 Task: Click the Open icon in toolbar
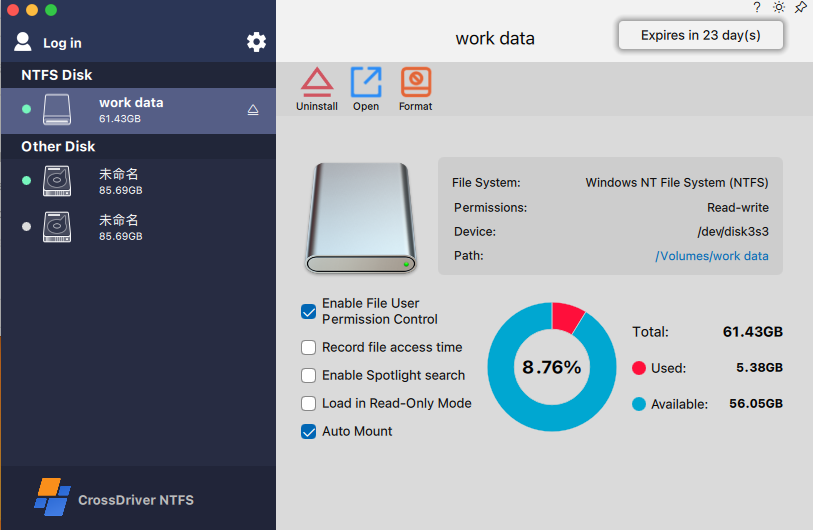coord(366,83)
